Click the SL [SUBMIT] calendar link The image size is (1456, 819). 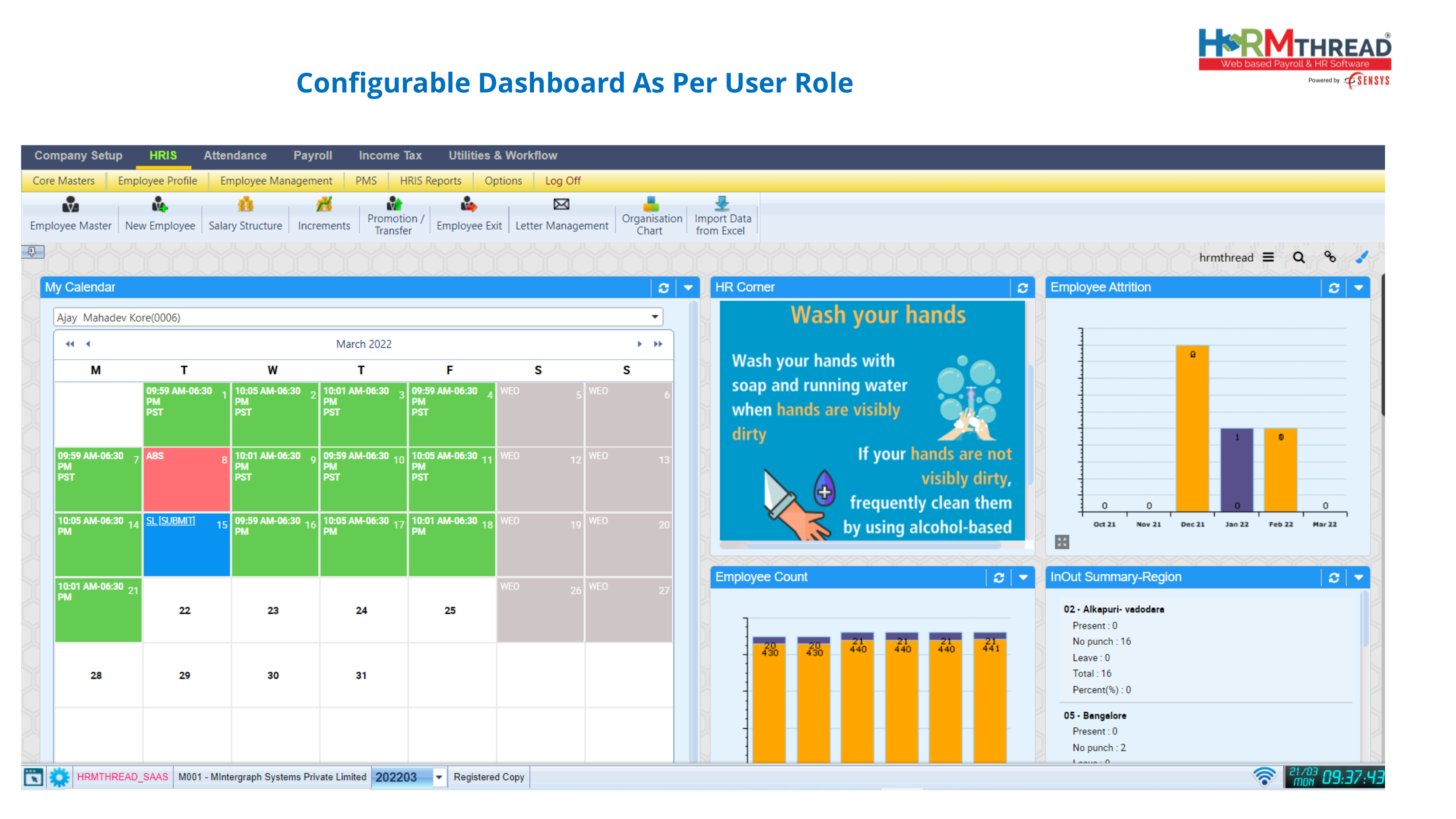[x=171, y=521]
